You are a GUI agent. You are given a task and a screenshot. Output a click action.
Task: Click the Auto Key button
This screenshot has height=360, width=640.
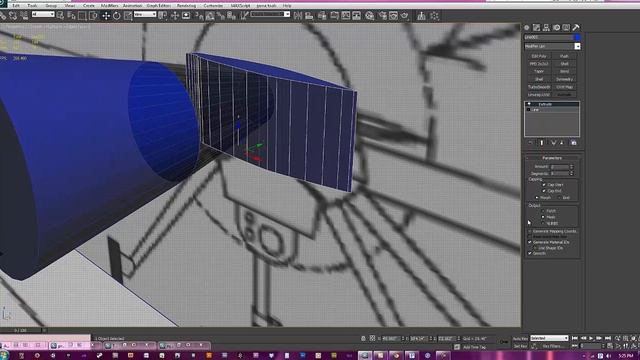(520, 339)
